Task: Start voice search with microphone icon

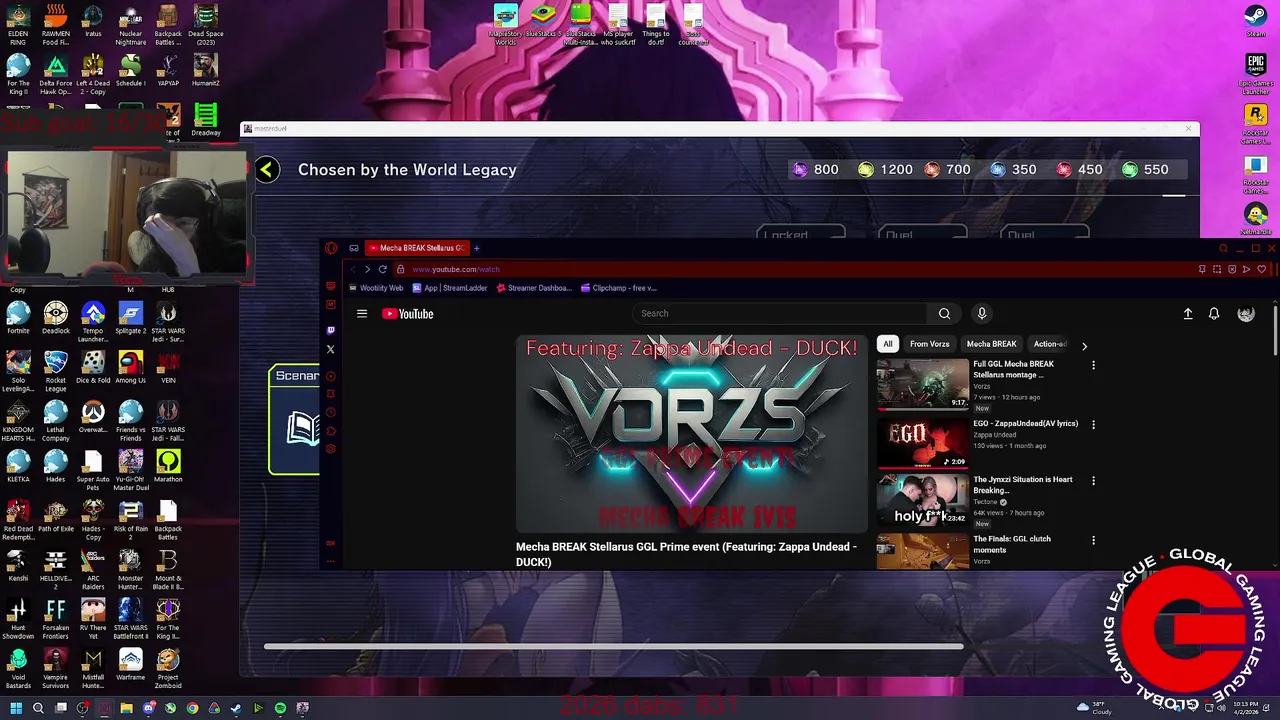Action: pos(982,313)
